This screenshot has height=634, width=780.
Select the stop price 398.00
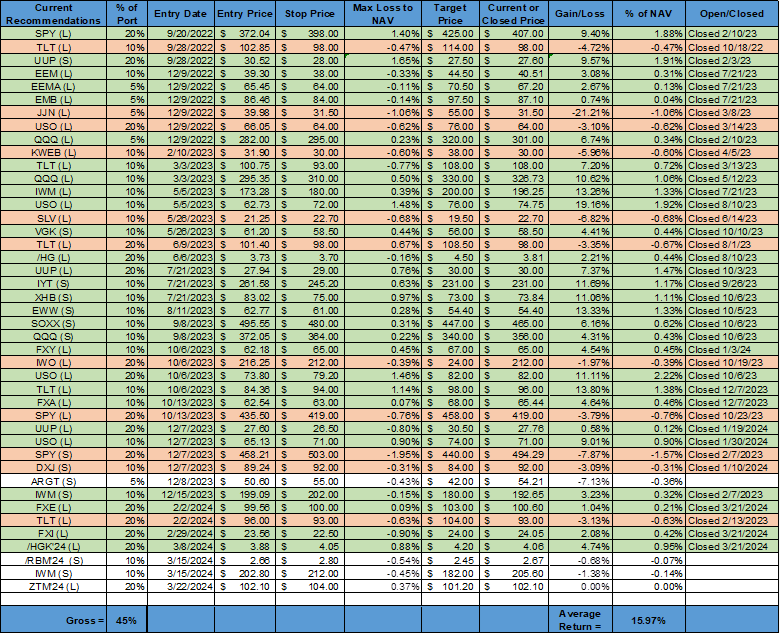click(309, 34)
